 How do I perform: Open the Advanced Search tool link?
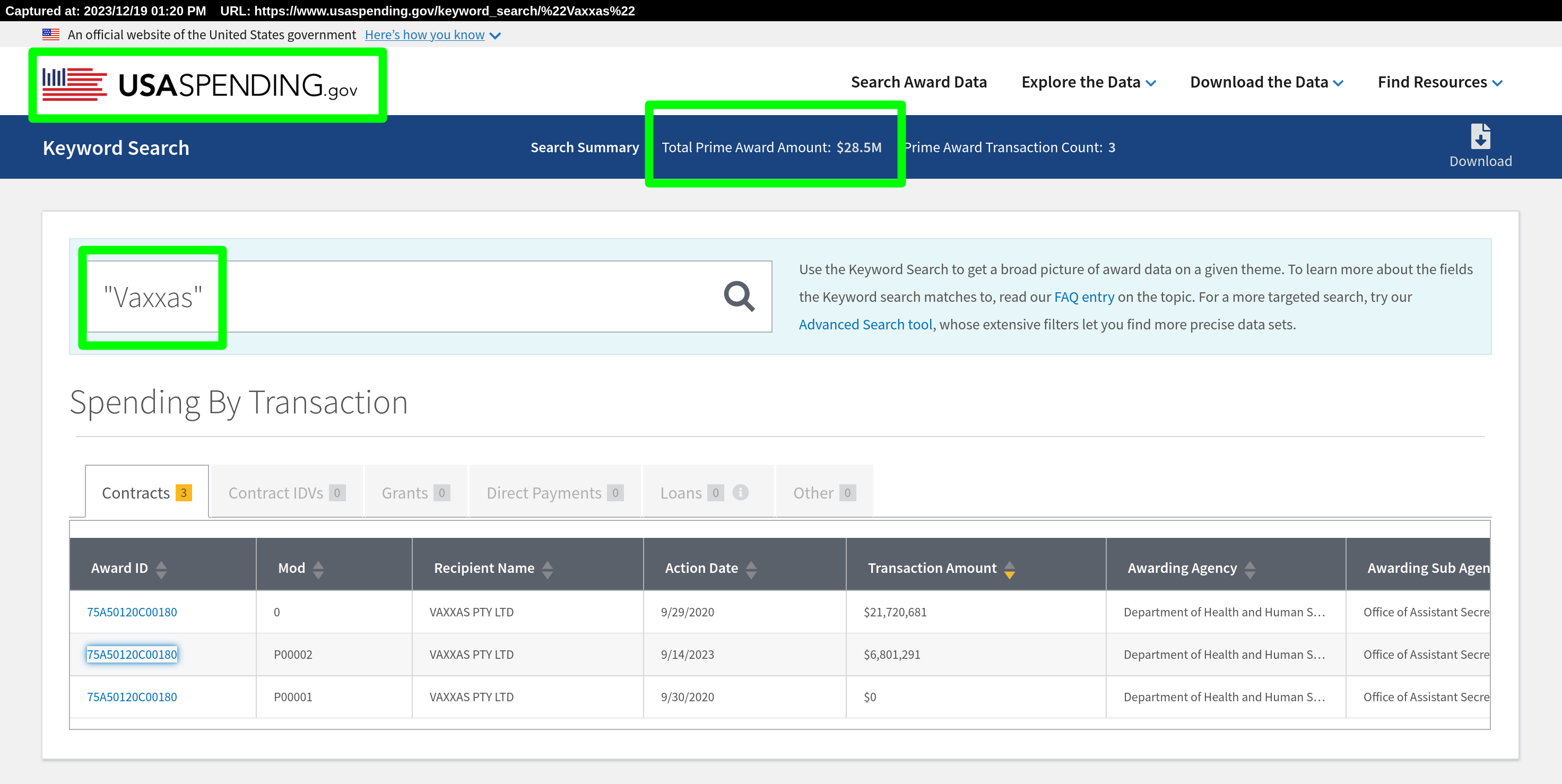click(865, 325)
